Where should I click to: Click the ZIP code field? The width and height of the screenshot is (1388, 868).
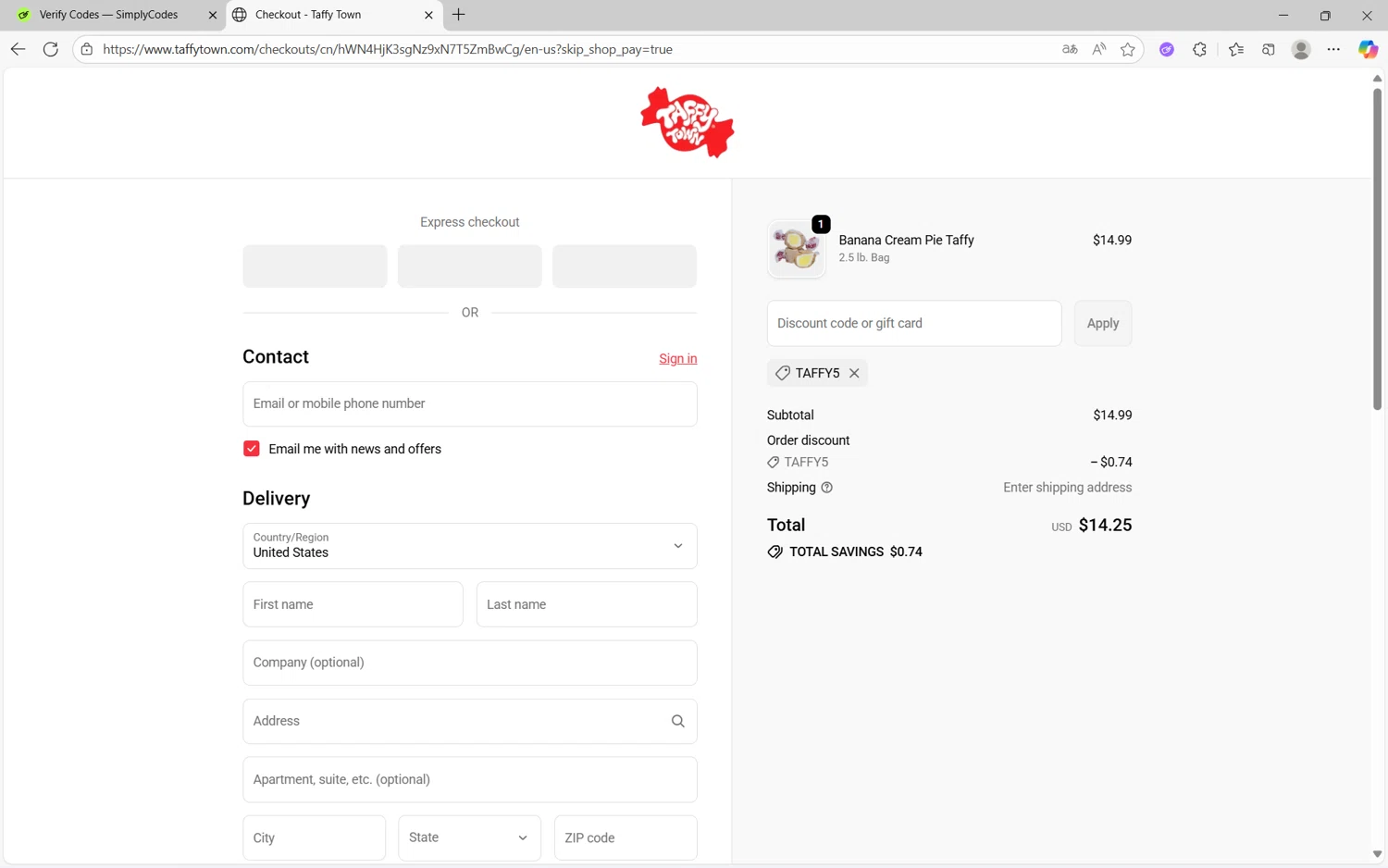[626, 837]
